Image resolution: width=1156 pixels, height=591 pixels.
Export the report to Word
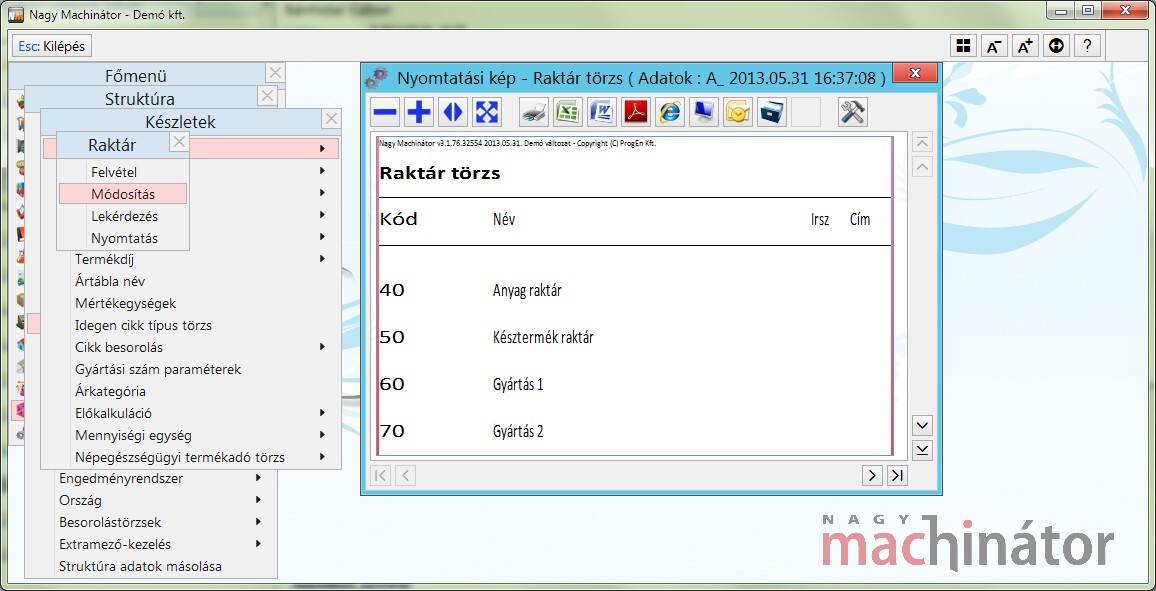pyautogui.click(x=602, y=112)
